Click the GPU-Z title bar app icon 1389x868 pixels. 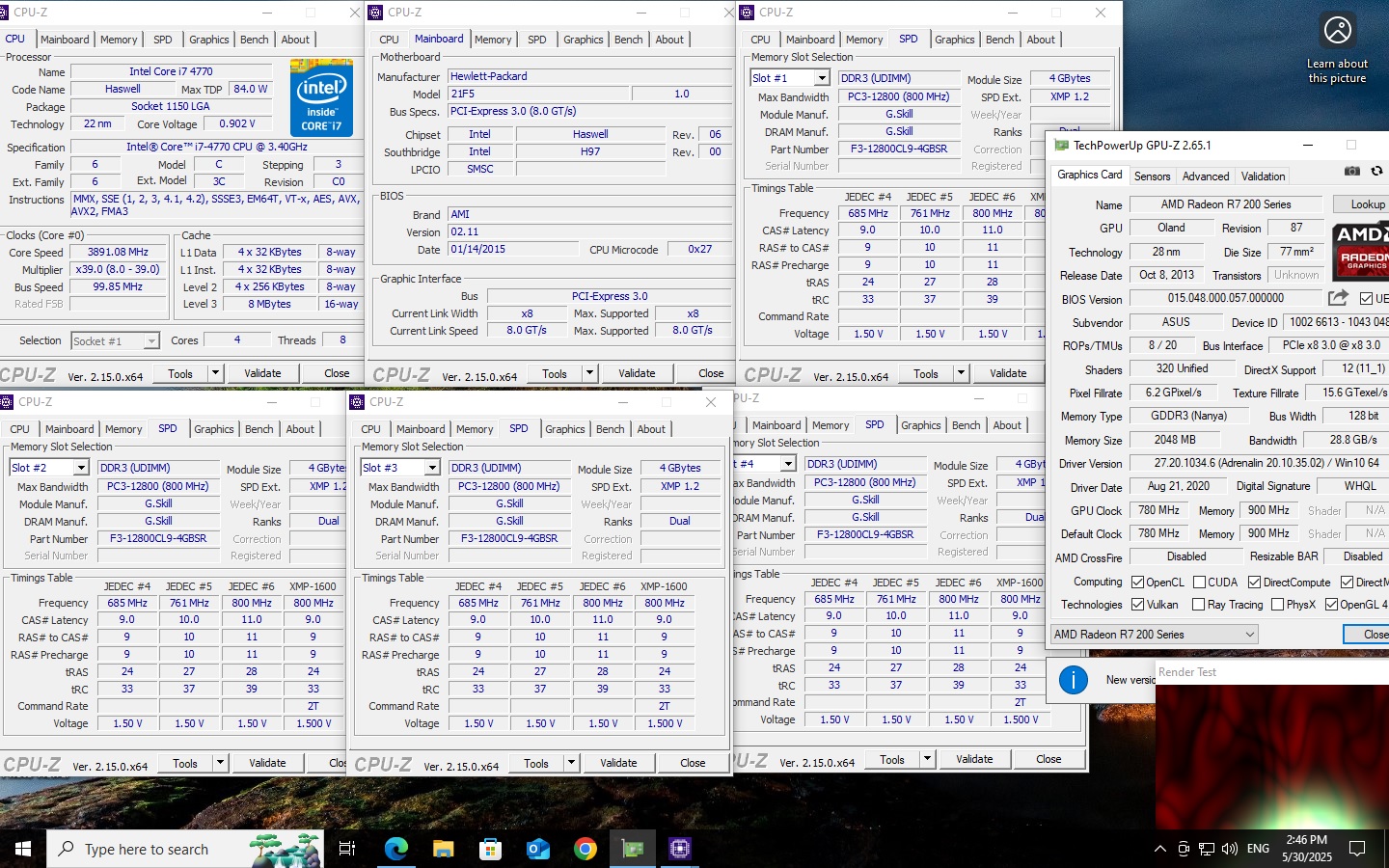pos(1062,146)
